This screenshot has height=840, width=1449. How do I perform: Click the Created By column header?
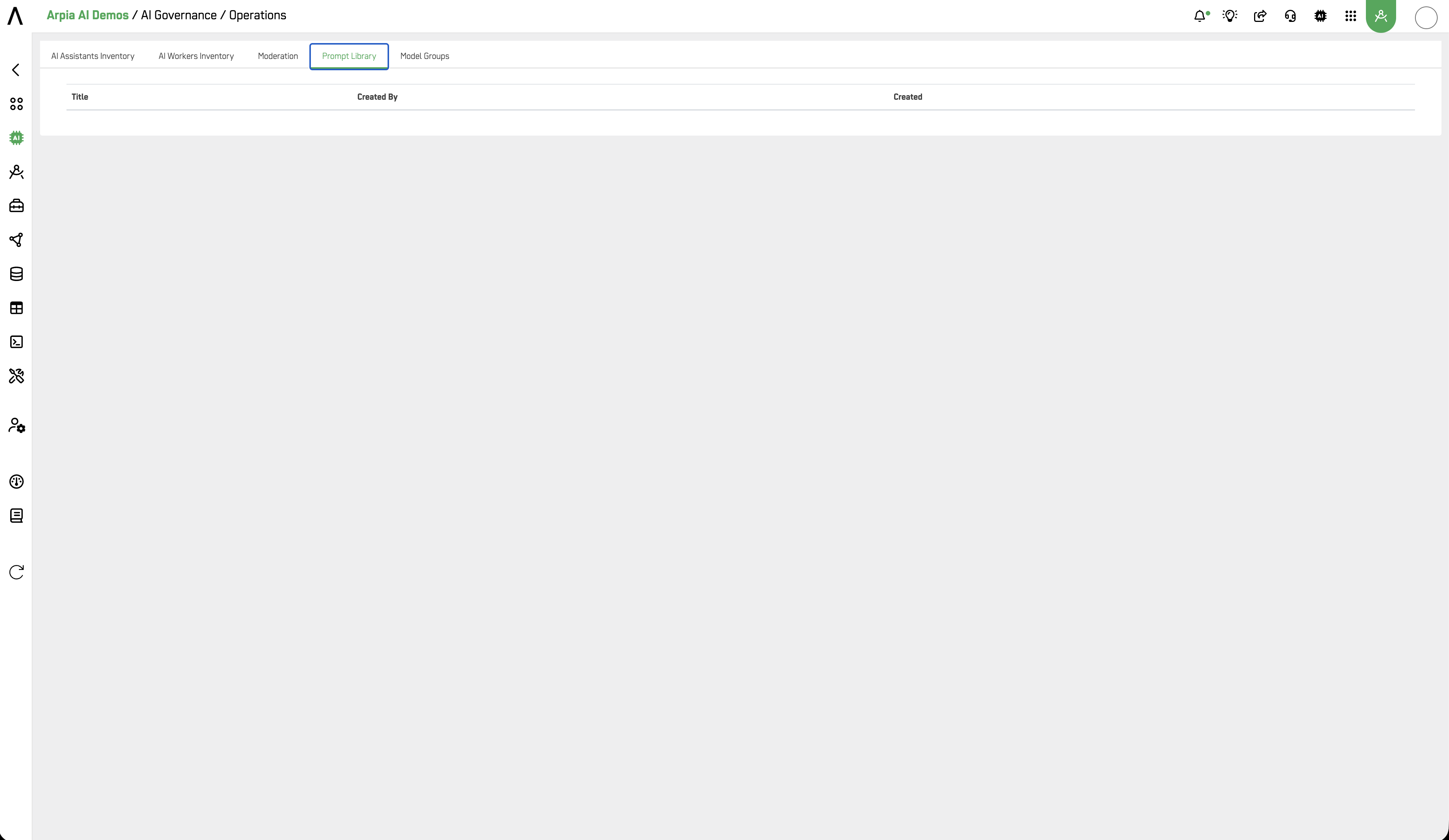(x=377, y=97)
